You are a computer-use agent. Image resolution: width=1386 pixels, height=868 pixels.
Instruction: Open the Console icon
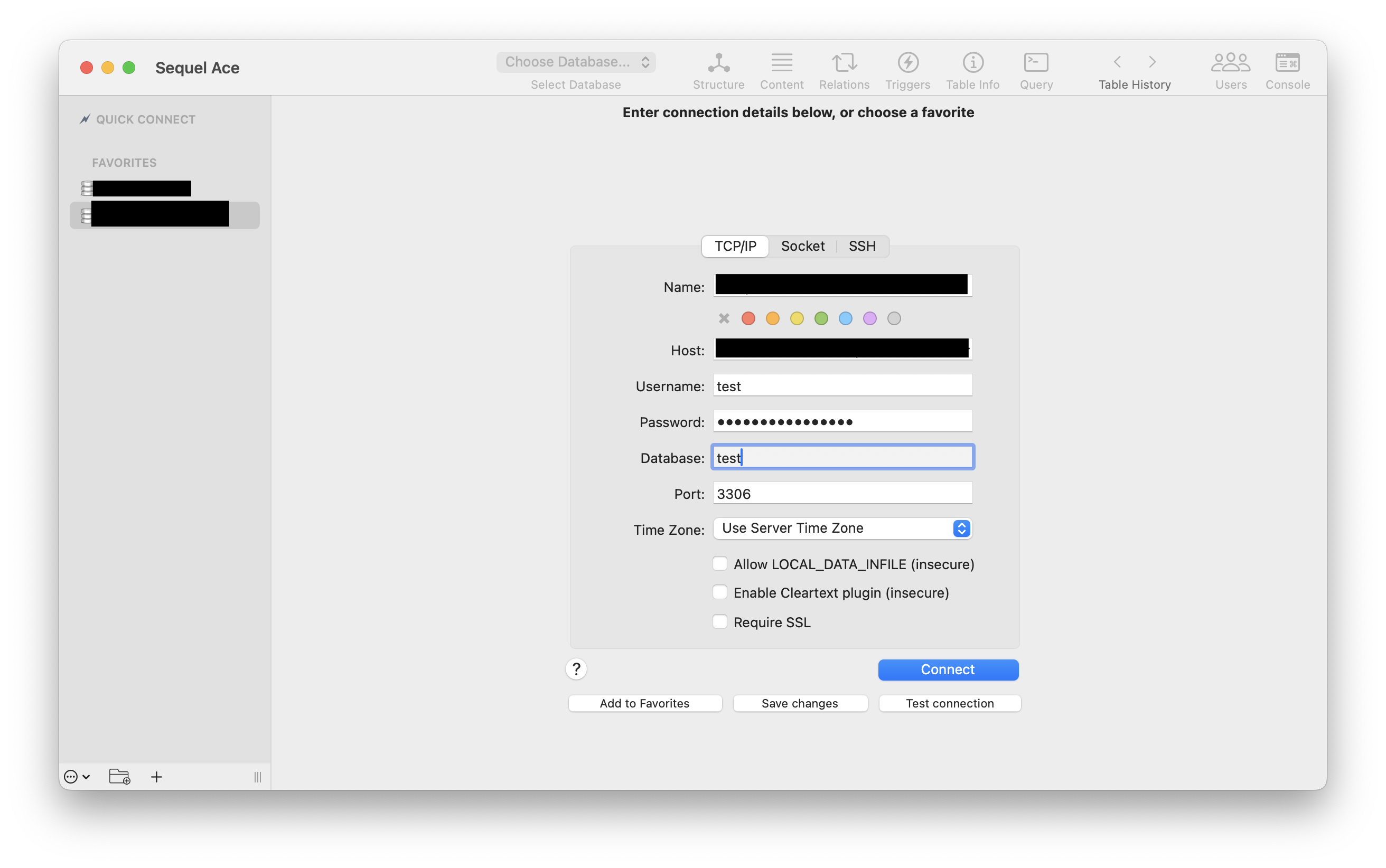click(1287, 63)
